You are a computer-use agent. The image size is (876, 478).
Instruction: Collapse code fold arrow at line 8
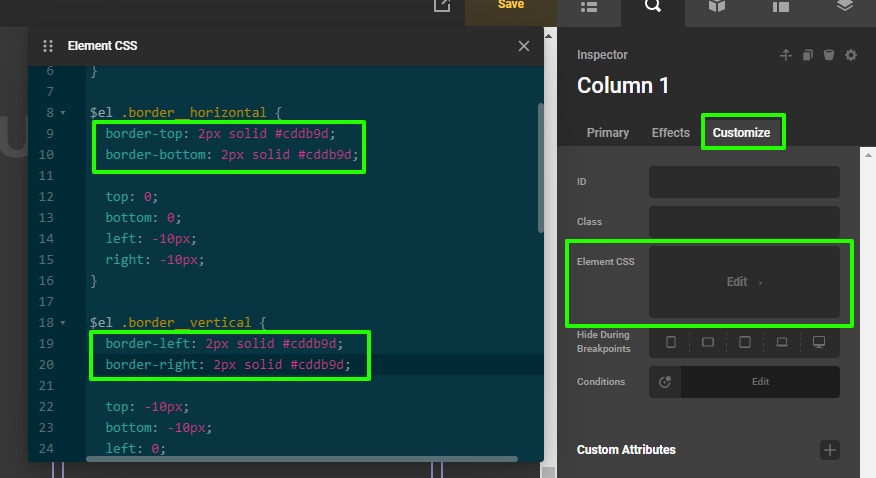pyautogui.click(x=64, y=113)
